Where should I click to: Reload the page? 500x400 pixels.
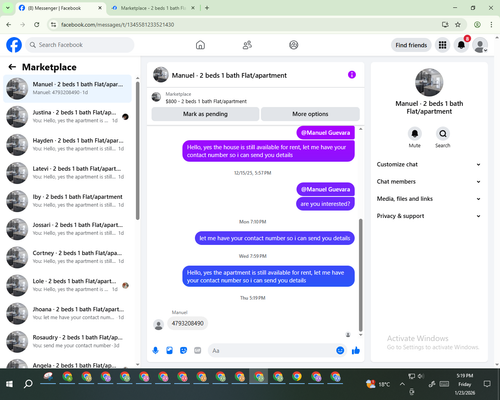coord(37,25)
